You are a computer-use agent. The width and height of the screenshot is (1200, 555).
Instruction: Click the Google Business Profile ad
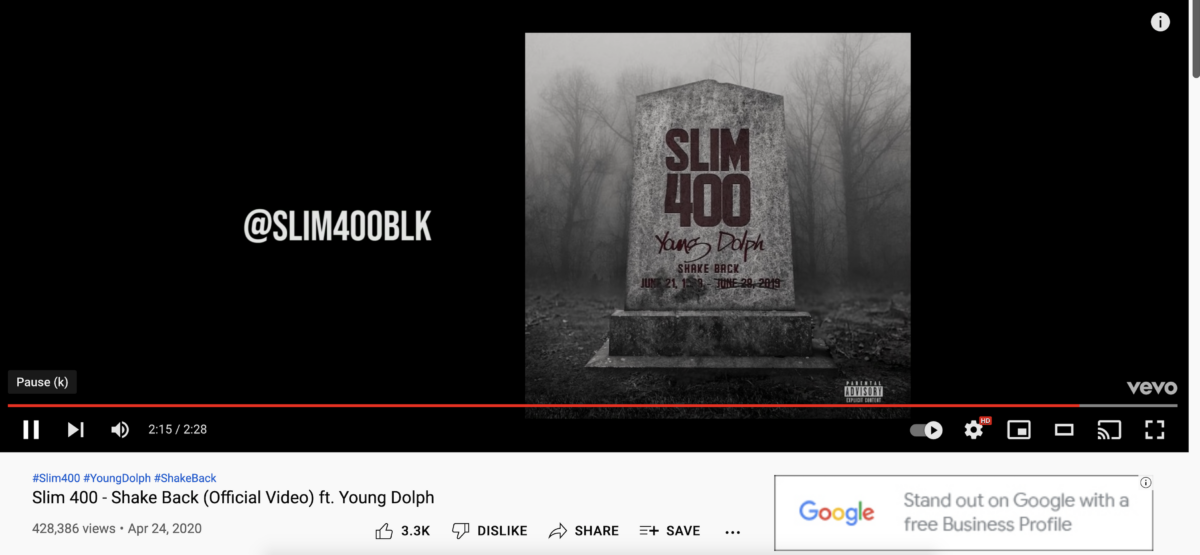(x=963, y=512)
